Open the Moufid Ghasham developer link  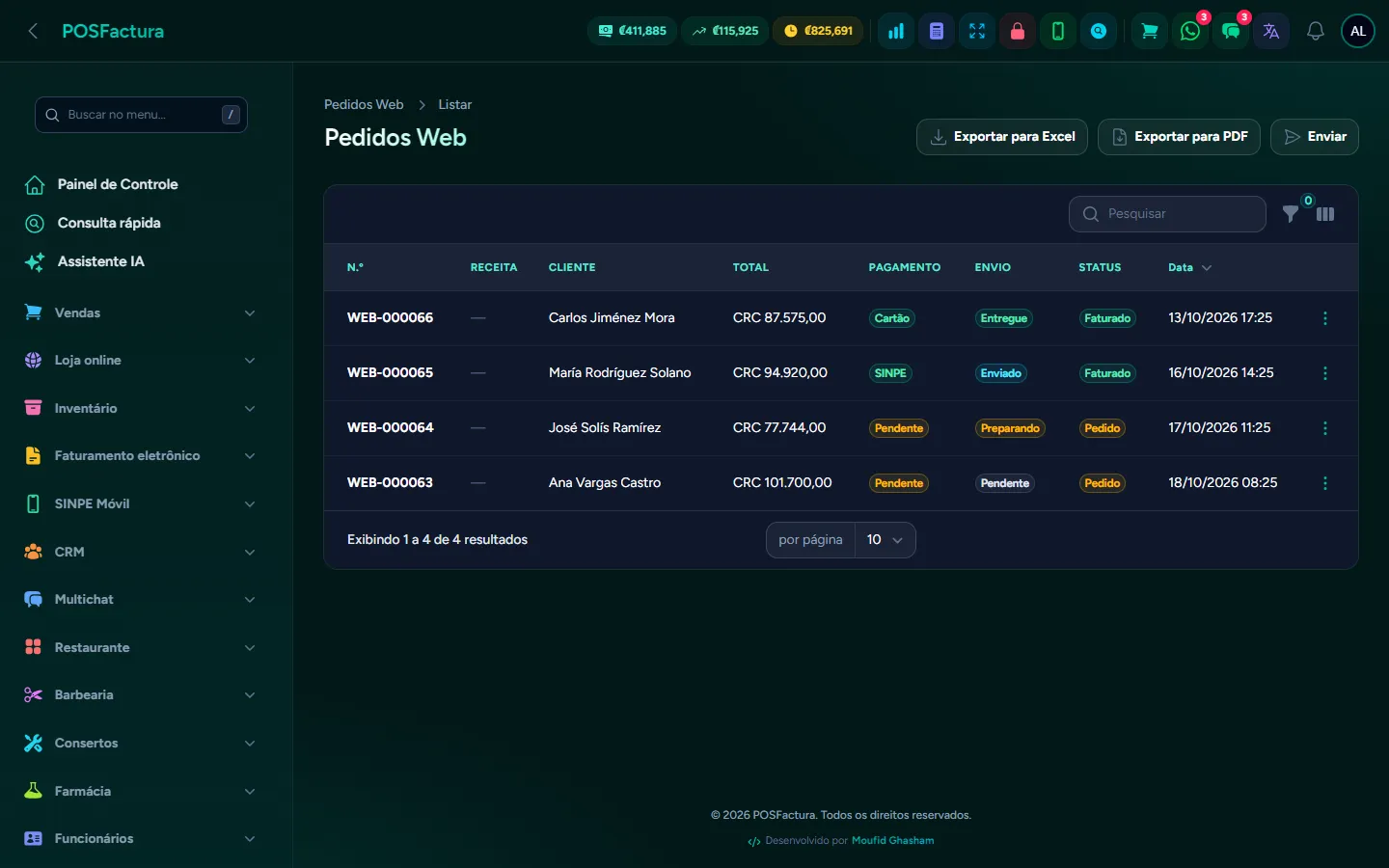point(892,841)
